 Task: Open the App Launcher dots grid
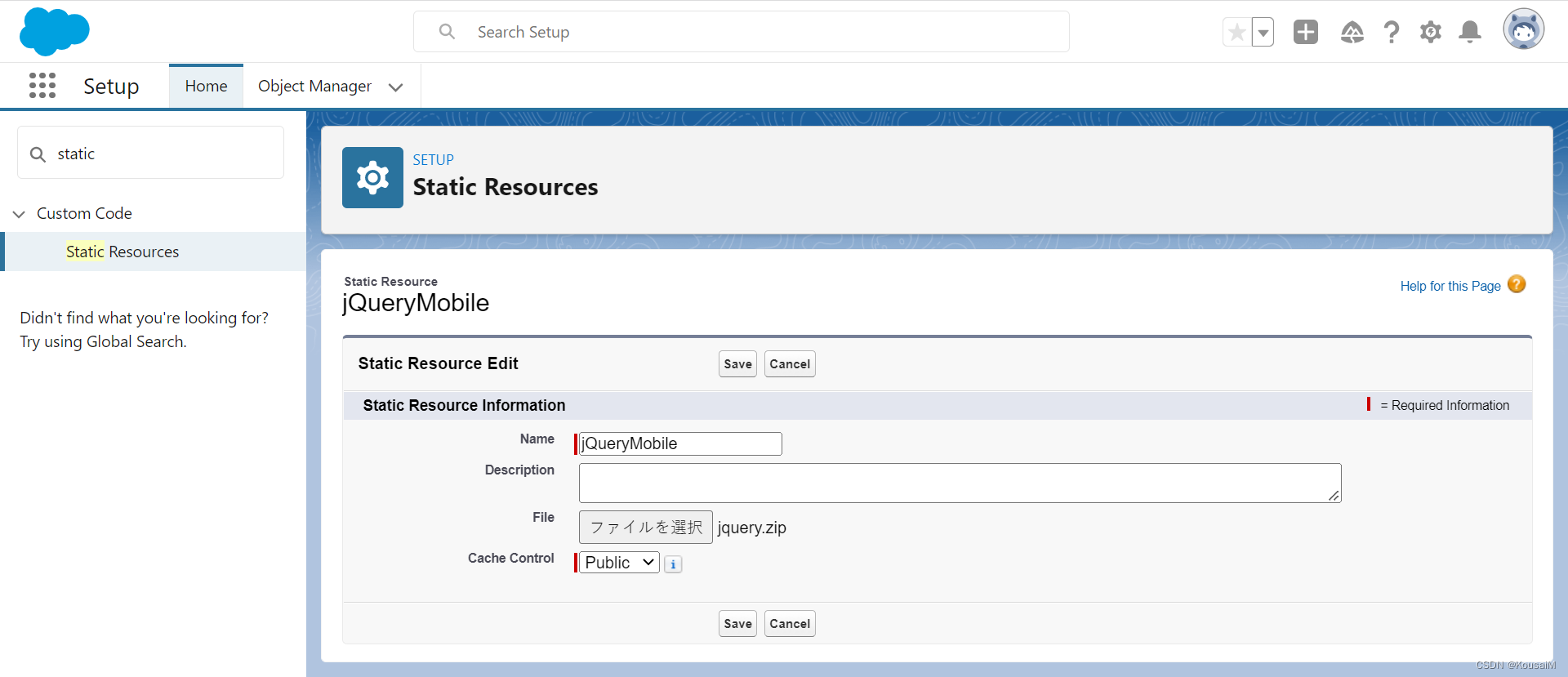coord(42,85)
